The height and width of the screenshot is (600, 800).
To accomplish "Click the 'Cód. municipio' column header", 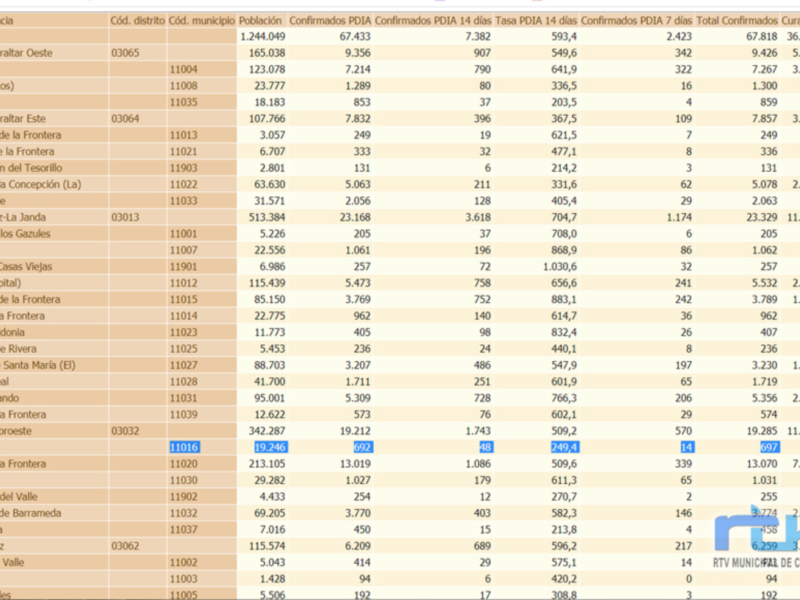I will coord(200,18).
